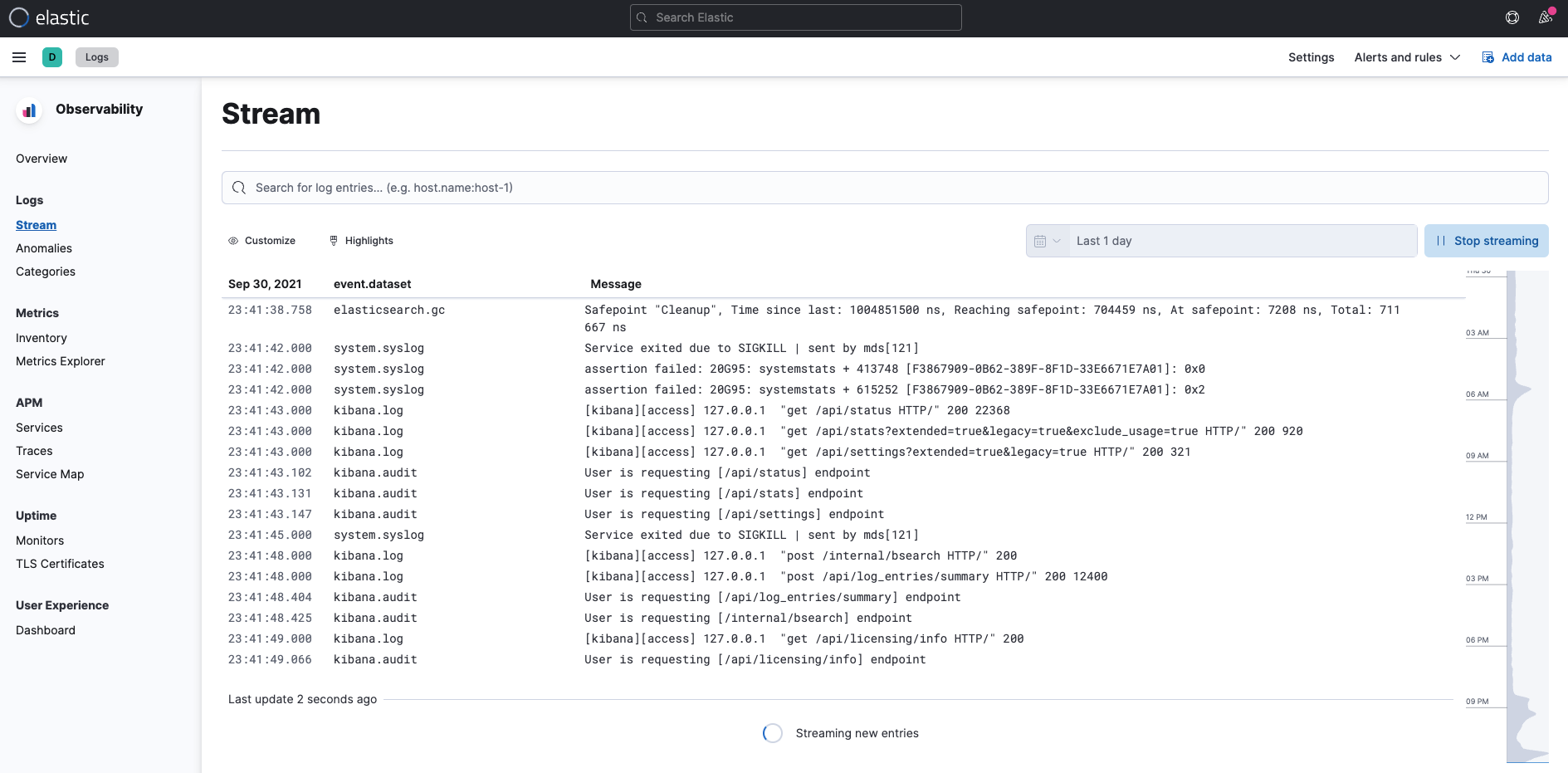Click the Logs breadcrumb badge
The height and width of the screenshot is (773, 1568).
point(97,57)
